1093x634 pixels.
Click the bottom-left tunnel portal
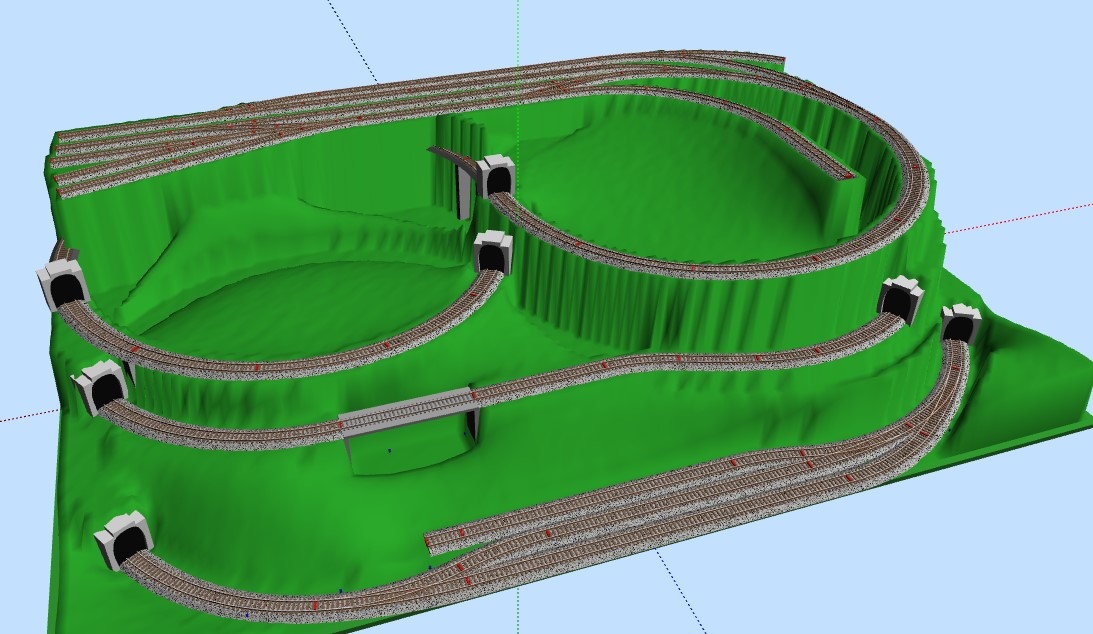pyautogui.click(x=125, y=541)
